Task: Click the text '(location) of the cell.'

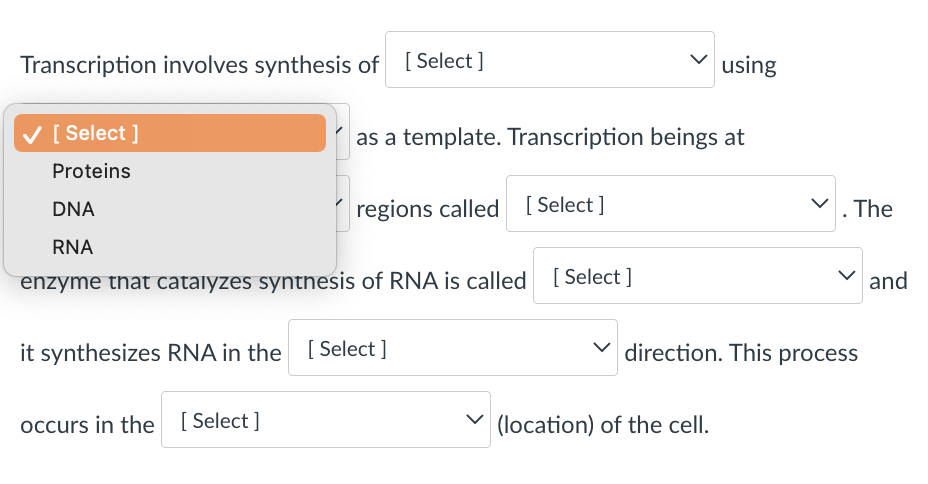Action: (602, 425)
